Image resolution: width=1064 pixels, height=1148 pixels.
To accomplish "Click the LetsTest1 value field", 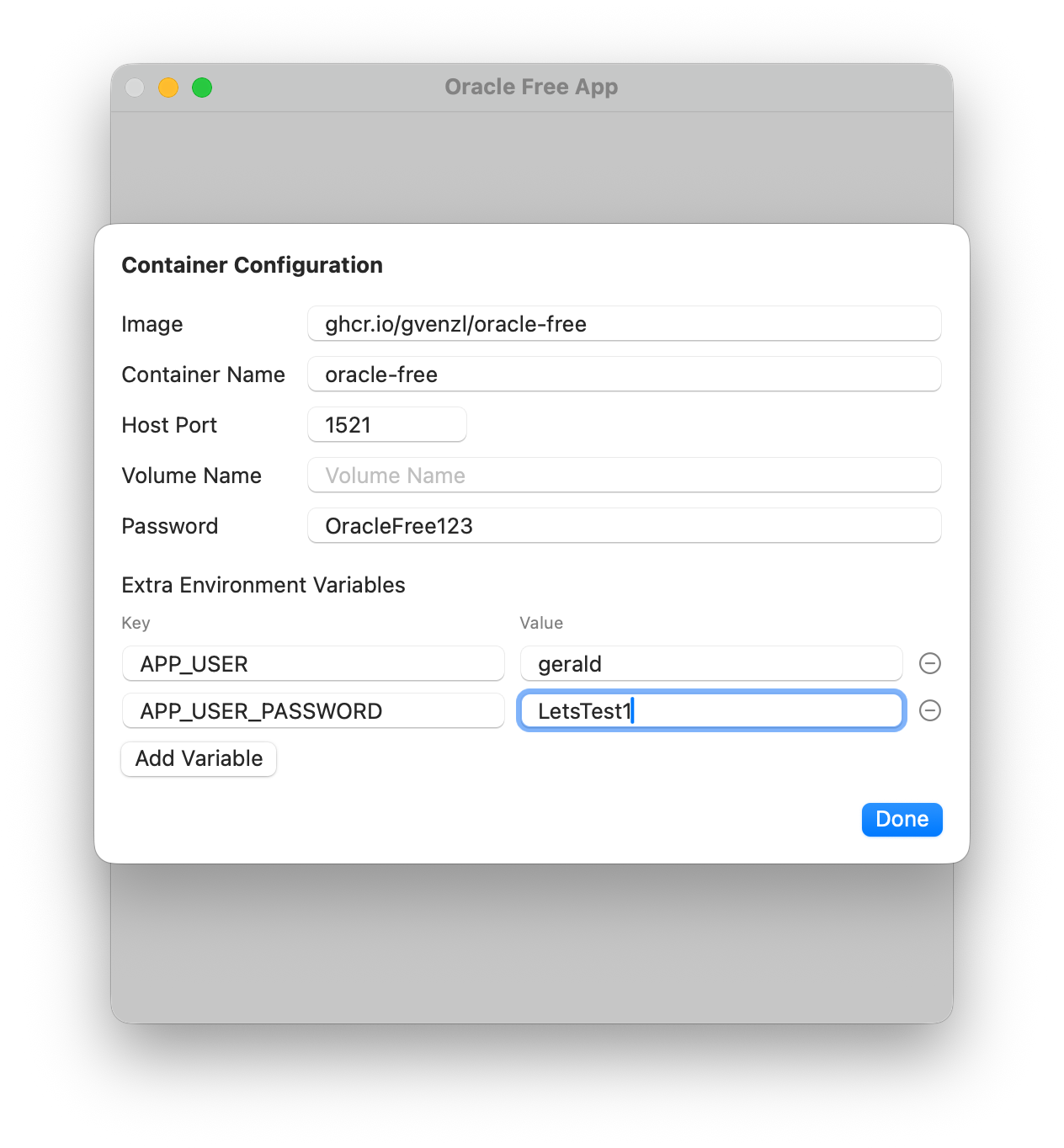I will coord(711,711).
